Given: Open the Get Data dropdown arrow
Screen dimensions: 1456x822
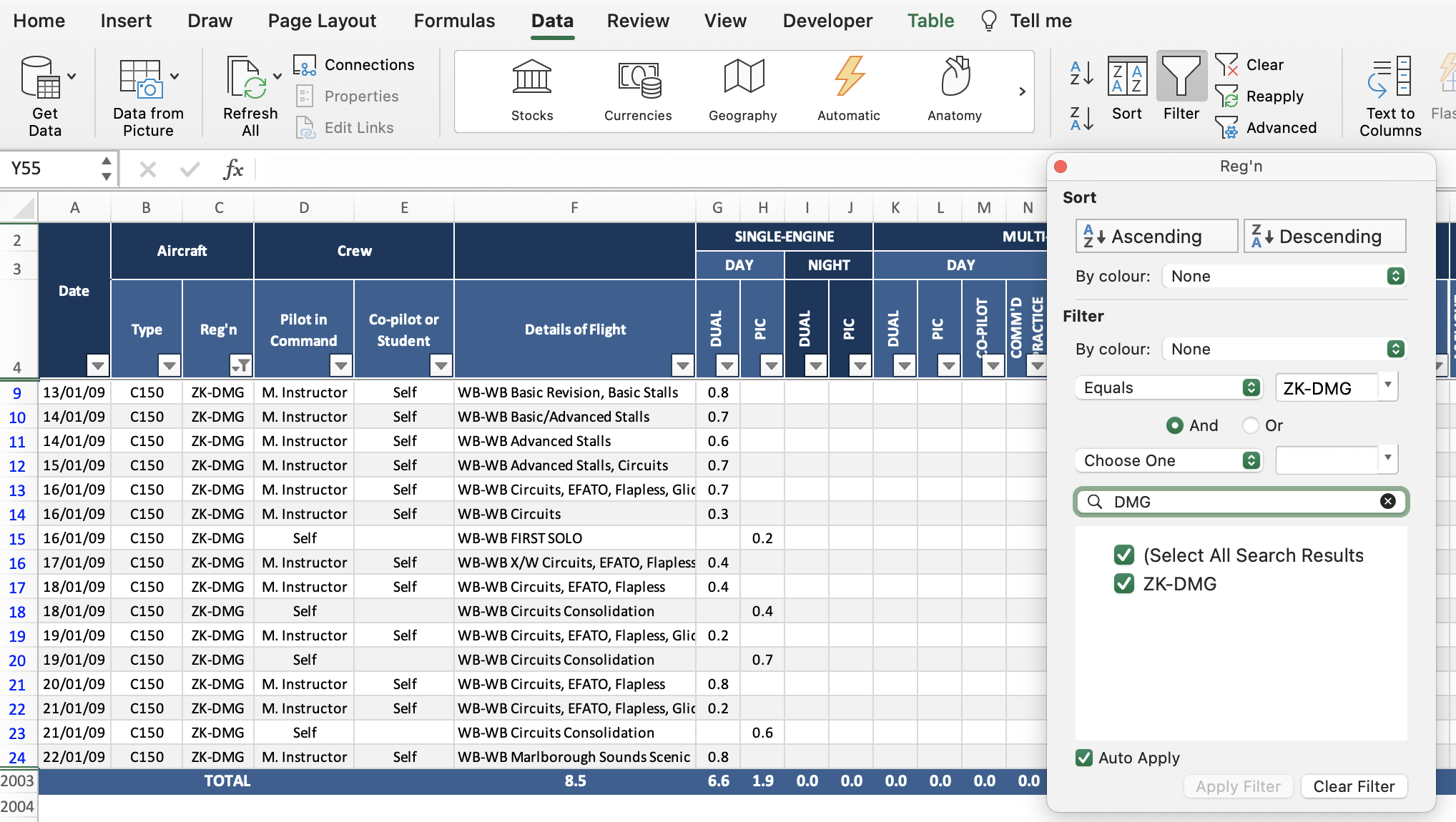Looking at the screenshot, I should tap(72, 76).
